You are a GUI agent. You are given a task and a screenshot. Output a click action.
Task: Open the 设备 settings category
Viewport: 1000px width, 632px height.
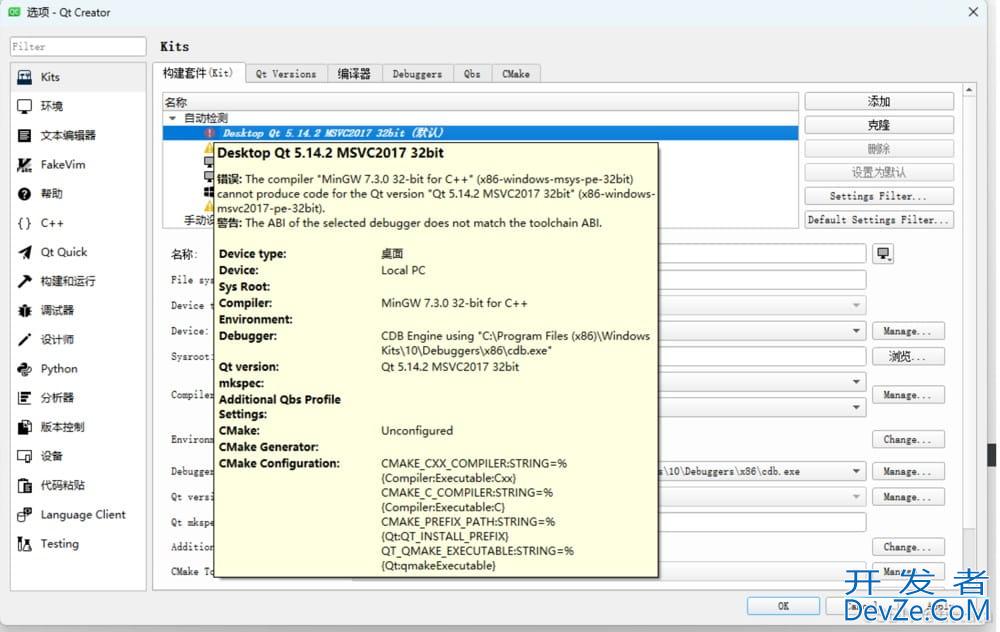click(78, 456)
